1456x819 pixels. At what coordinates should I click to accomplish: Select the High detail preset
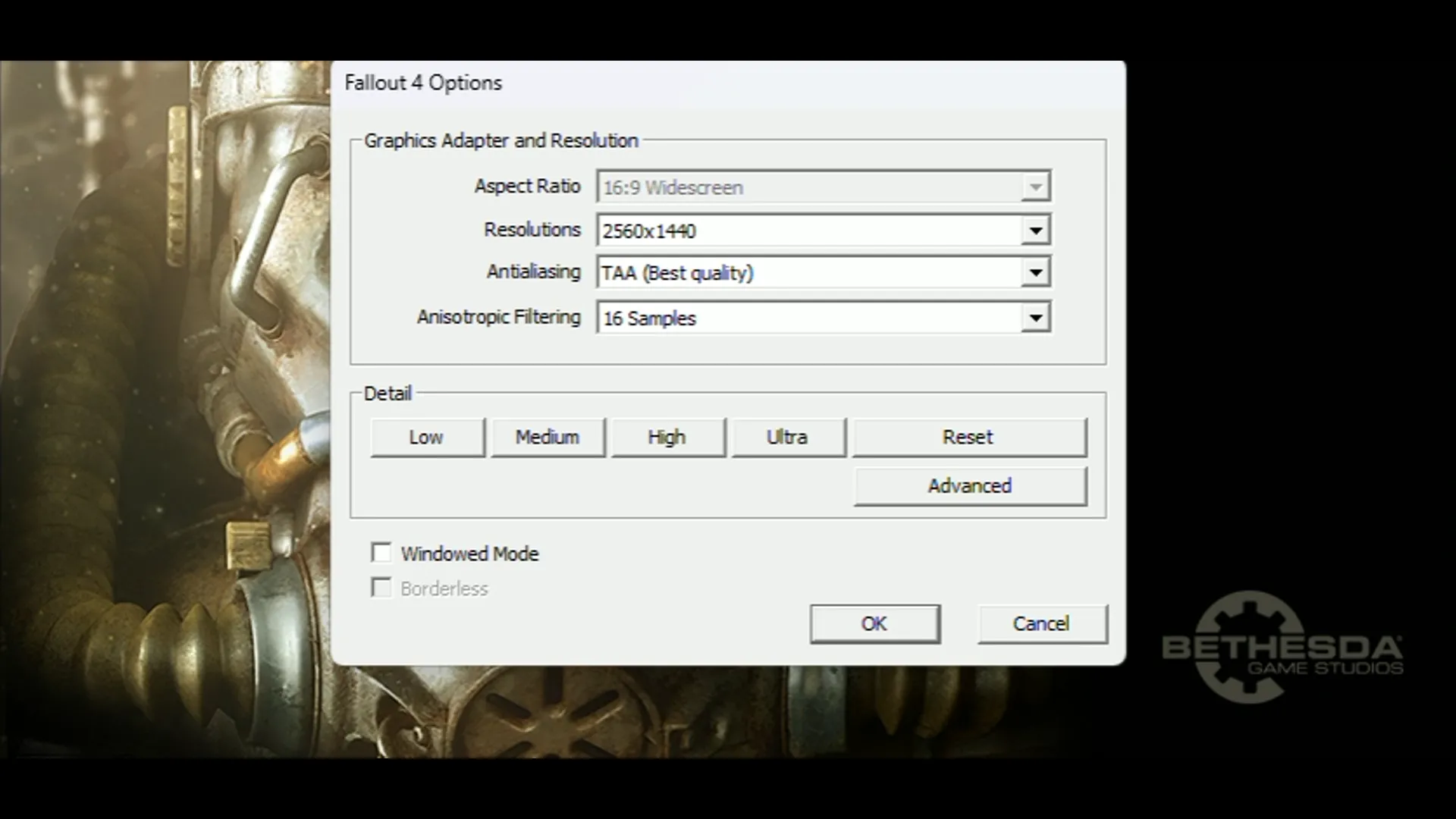click(667, 438)
